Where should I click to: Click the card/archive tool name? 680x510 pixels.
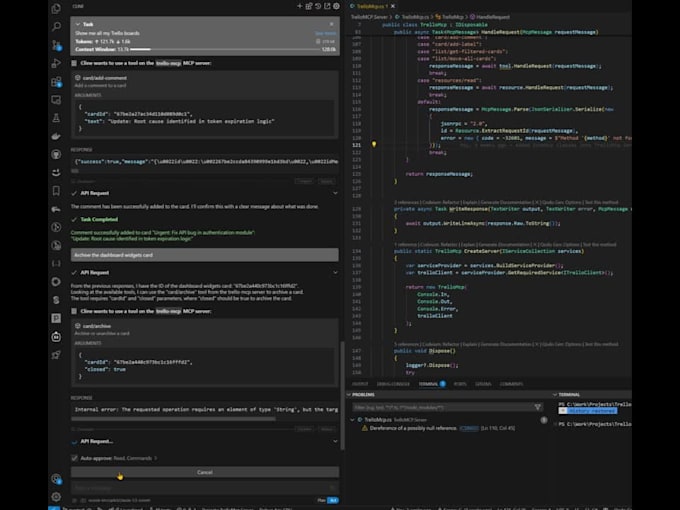tap(97, 326)
